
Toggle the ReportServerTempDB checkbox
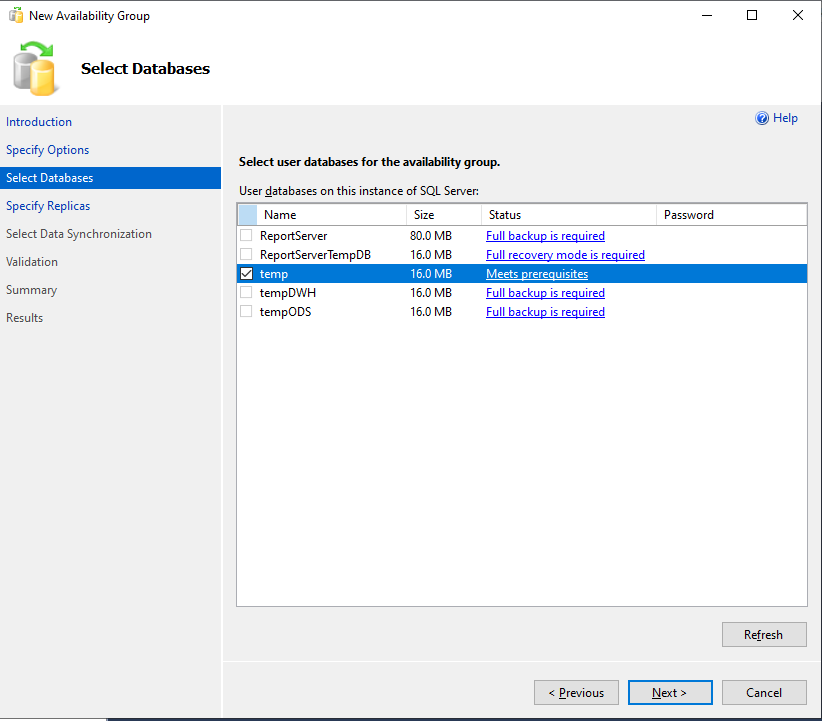[246, 255]
